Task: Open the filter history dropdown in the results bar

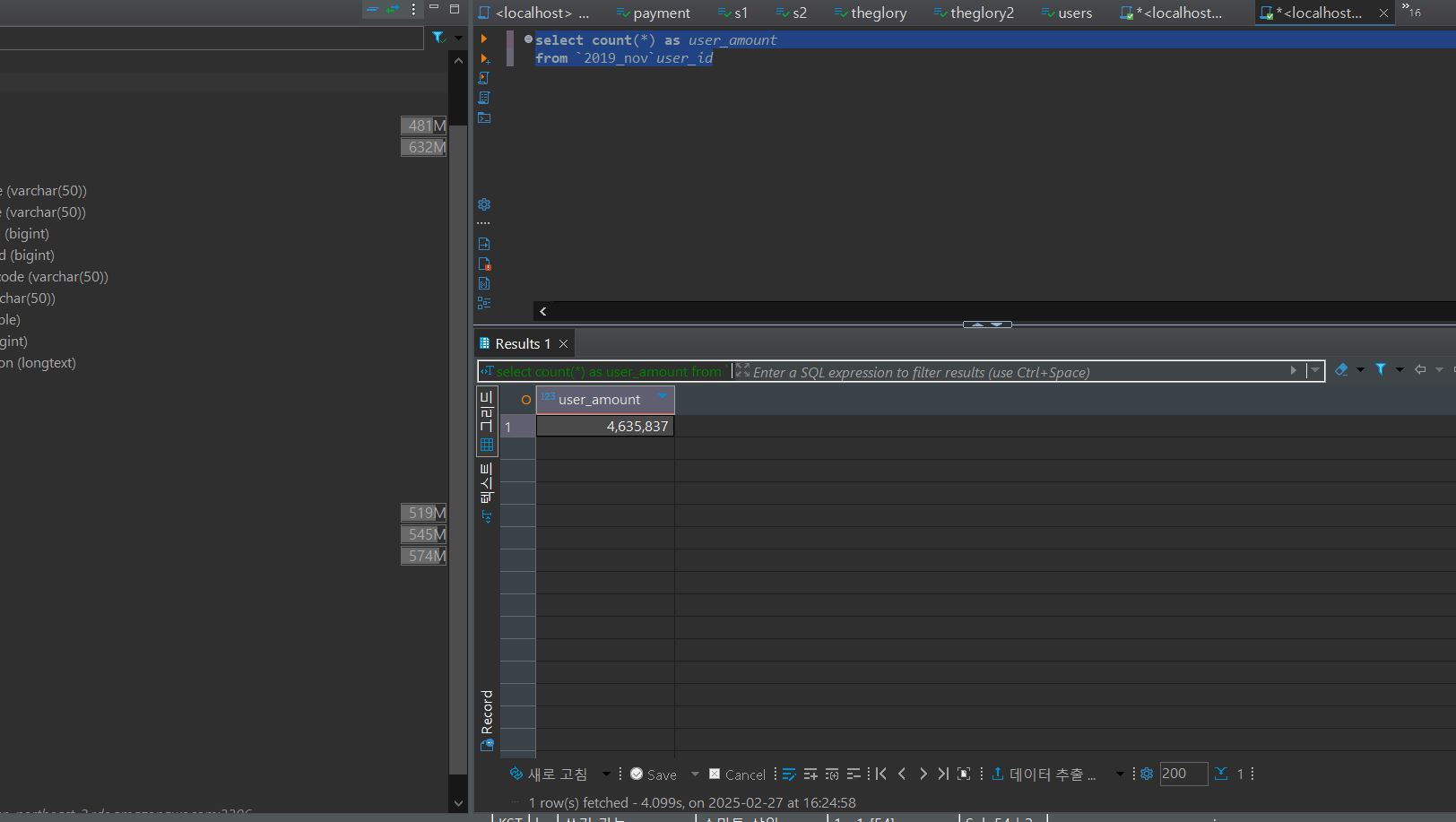Action: (1315, 370)
